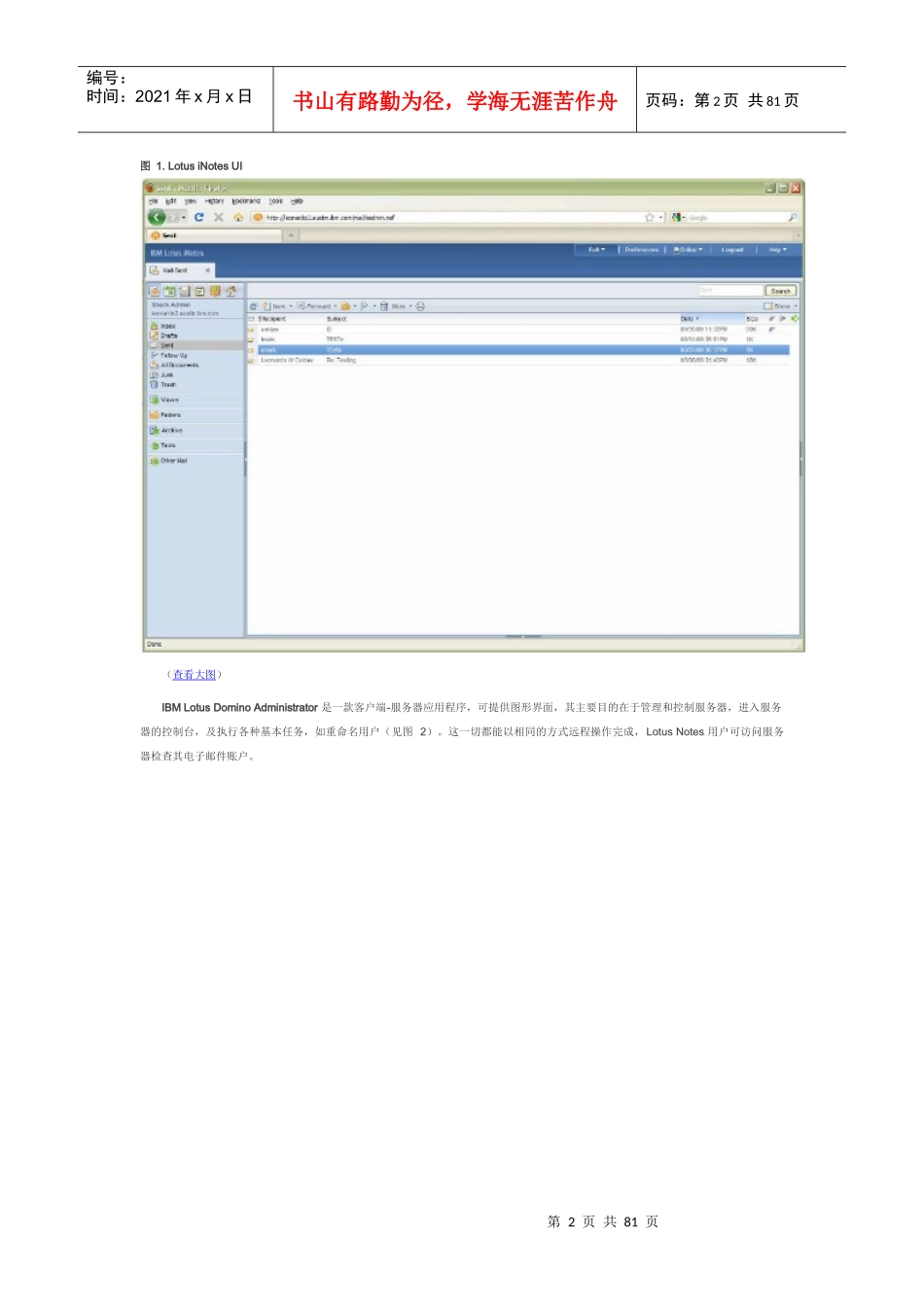Screen dimensions: 924x1307
Task: Click Logout in the iNotes header
Action: click(x=732, y=250)
